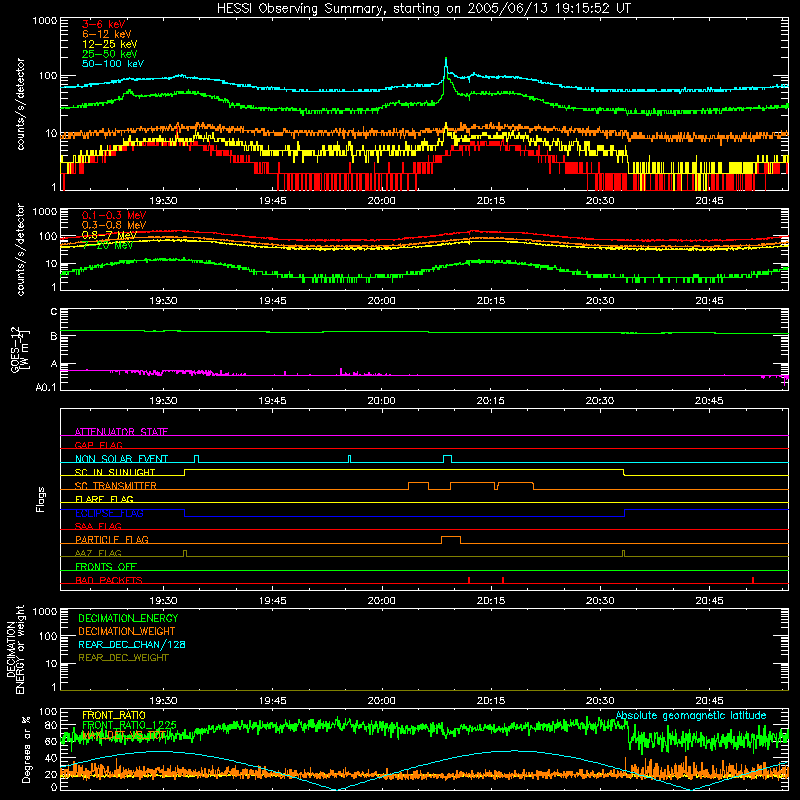
Task: Click the GOES-12 axis label
Action: (19, 349)
